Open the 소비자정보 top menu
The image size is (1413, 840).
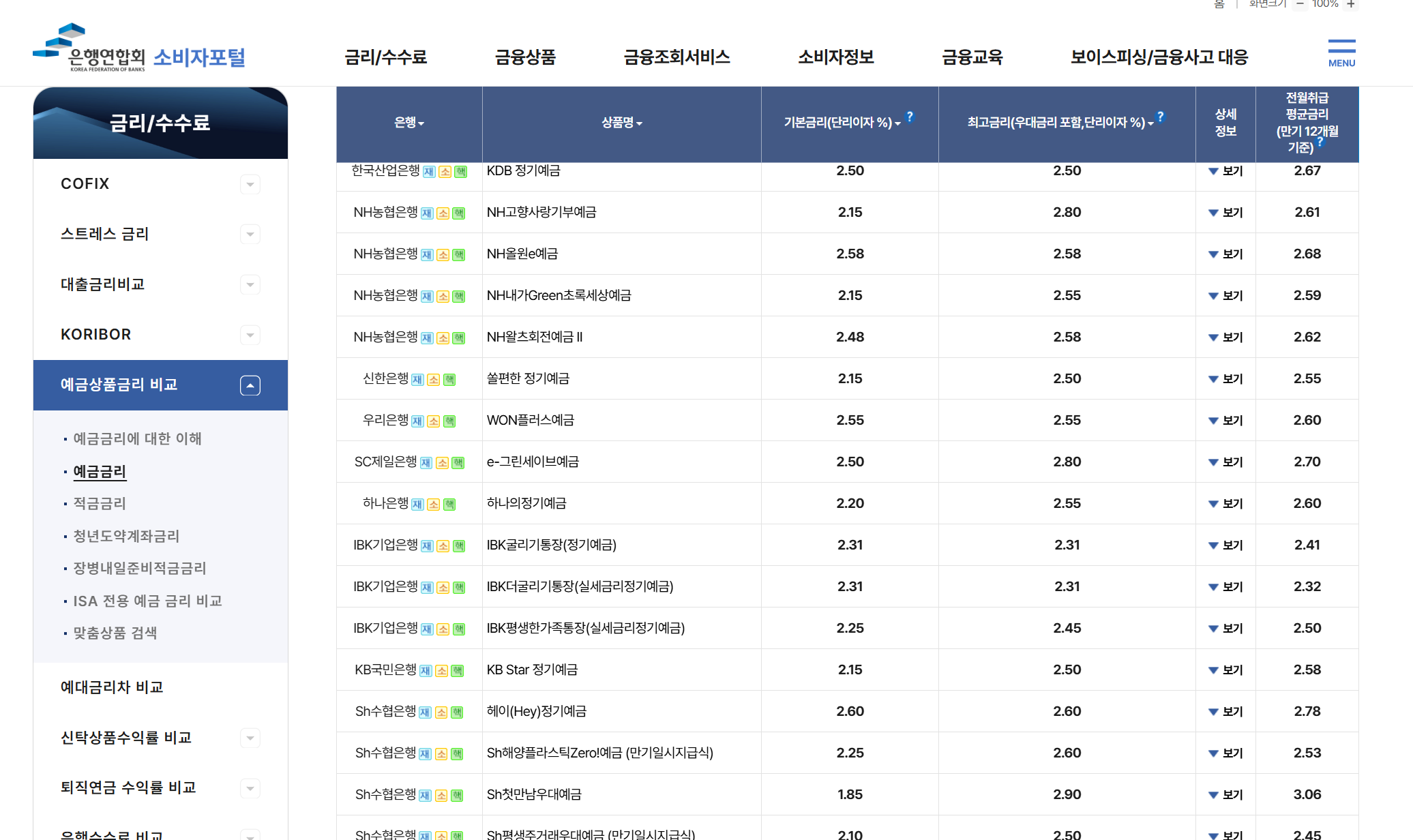(836, 57)
